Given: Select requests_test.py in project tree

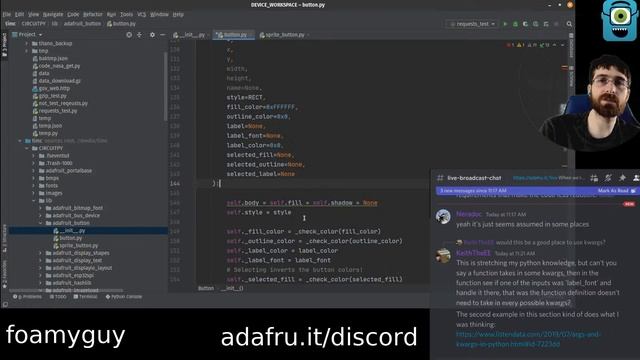Looking at the screenshot, I should click(x=58, y=111).
